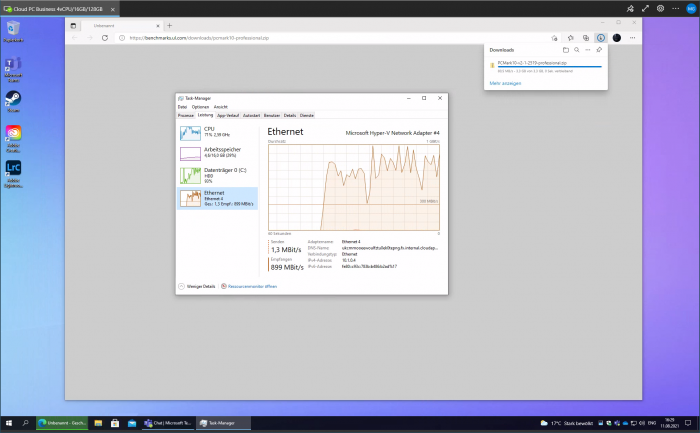Open Mail app from taskbar
This screenshot has width=700, height=433.
coord(132,423)
